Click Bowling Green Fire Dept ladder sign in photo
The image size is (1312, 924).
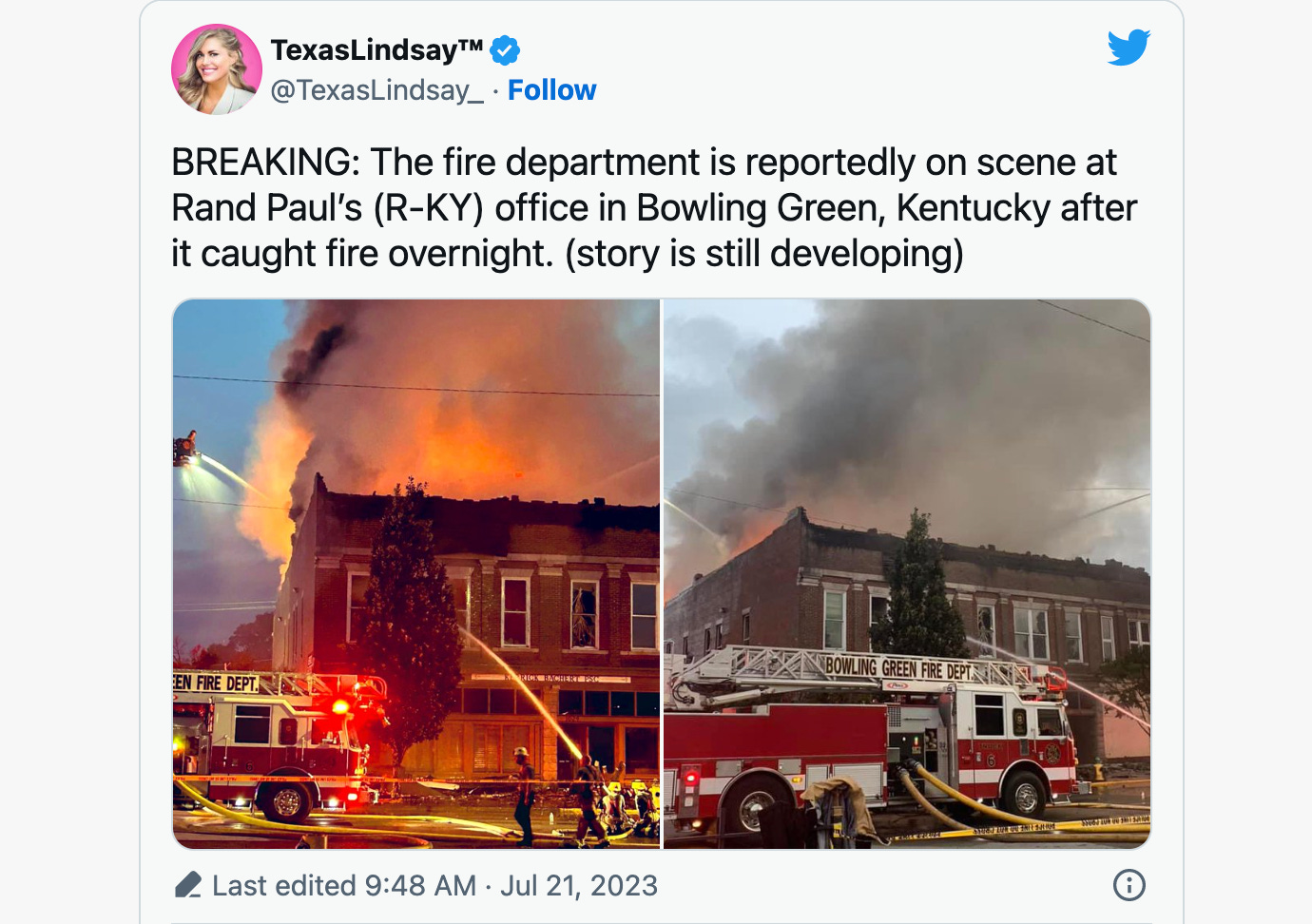pyautogui.click(x=899, y=668)
